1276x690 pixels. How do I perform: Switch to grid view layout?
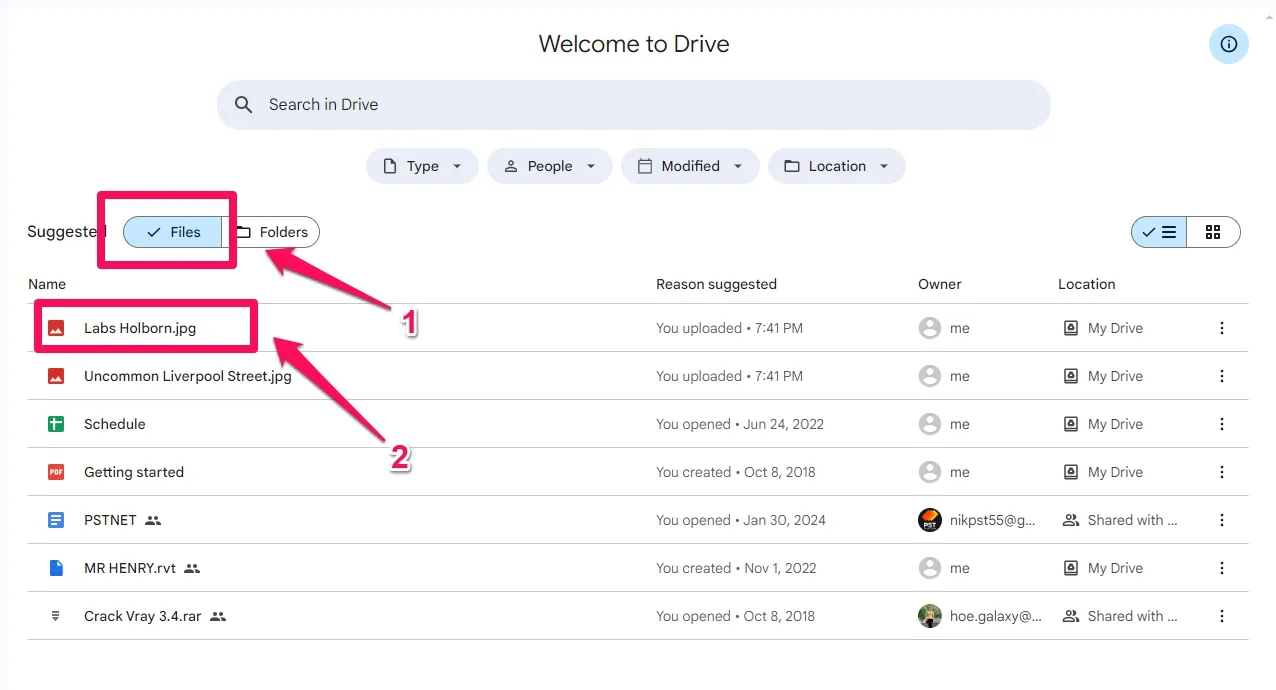click(x=1213, y=231)
